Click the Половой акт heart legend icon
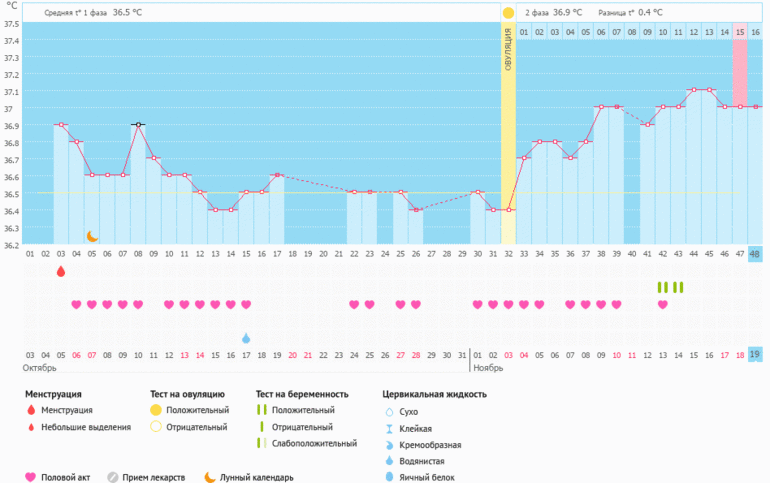 click(31, 477)
